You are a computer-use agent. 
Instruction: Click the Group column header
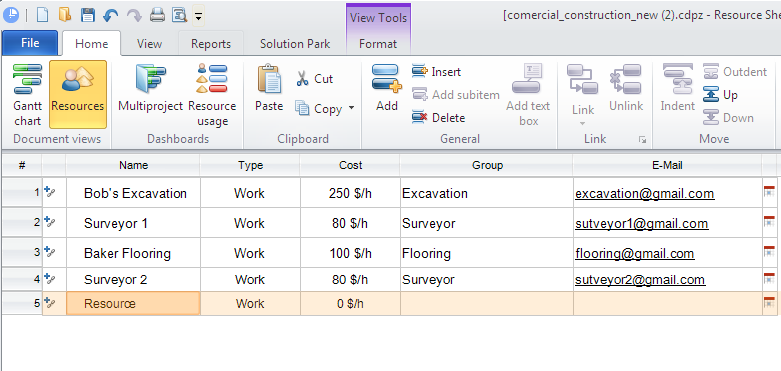coord(487,165)
